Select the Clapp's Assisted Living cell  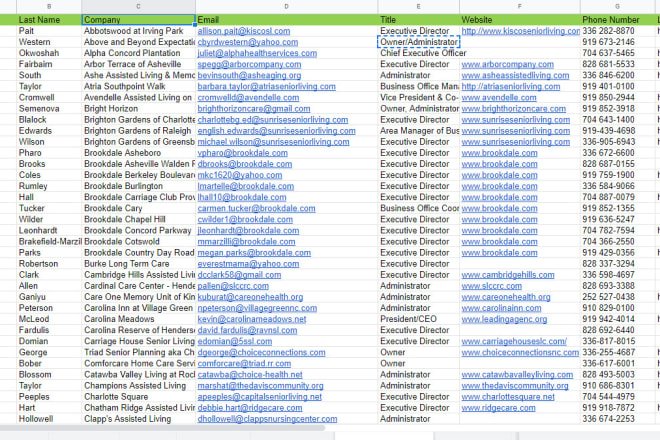click(x=138, y=419)
